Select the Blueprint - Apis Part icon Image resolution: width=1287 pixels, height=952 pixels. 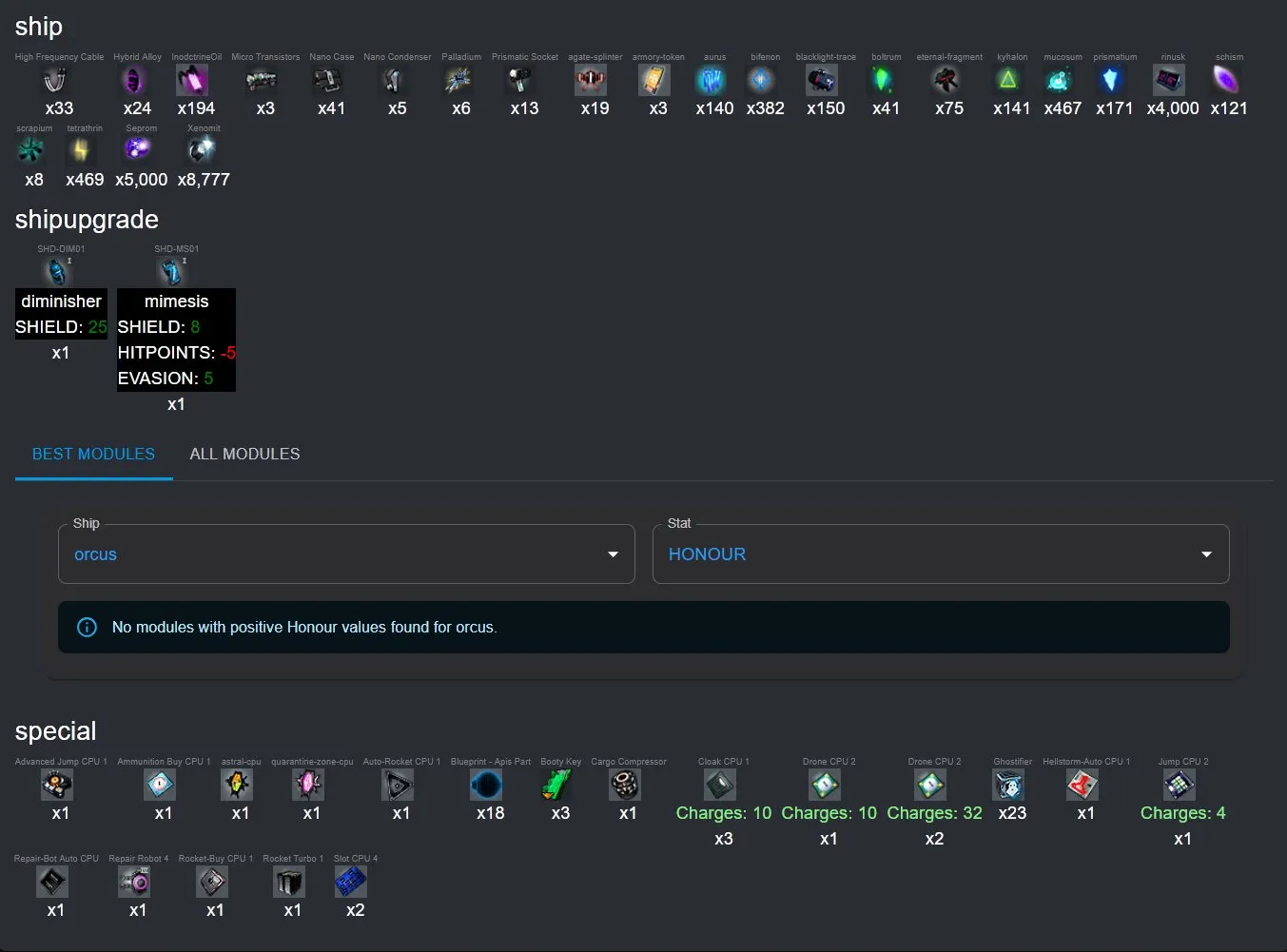click(488, 786)
